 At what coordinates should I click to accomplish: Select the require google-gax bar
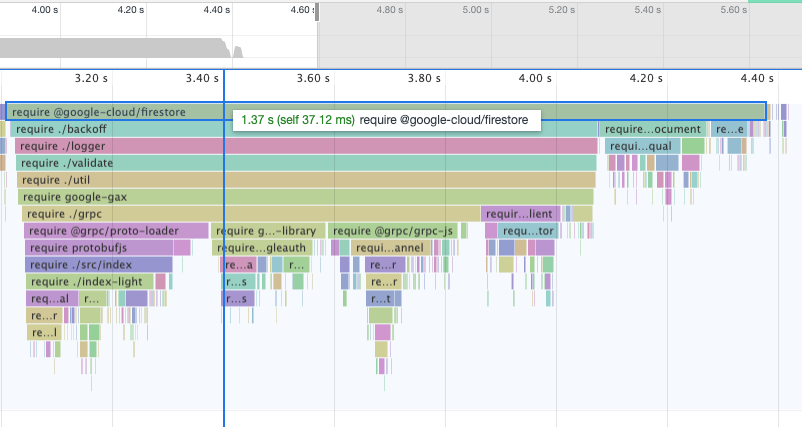pyautogui.click(x=306, y=196)
